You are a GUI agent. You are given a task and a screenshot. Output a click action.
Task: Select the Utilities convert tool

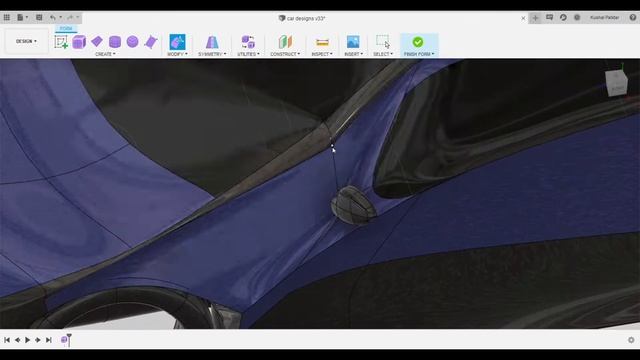click(x=248, y=42)
